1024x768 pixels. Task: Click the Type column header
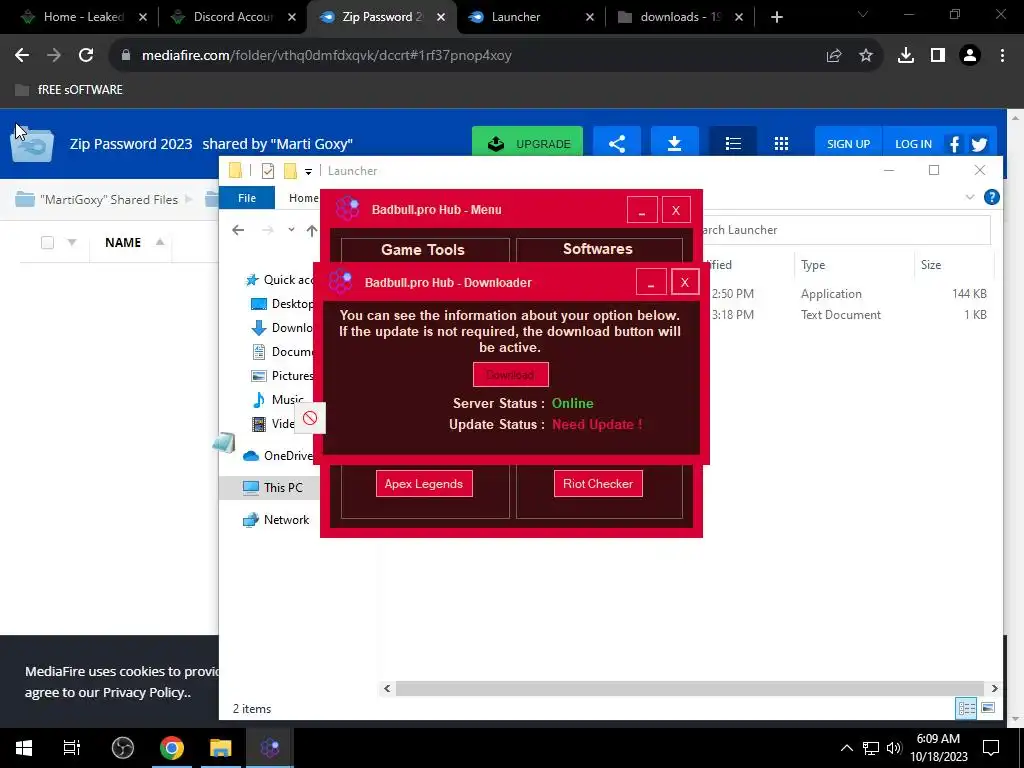pos(813,265)
